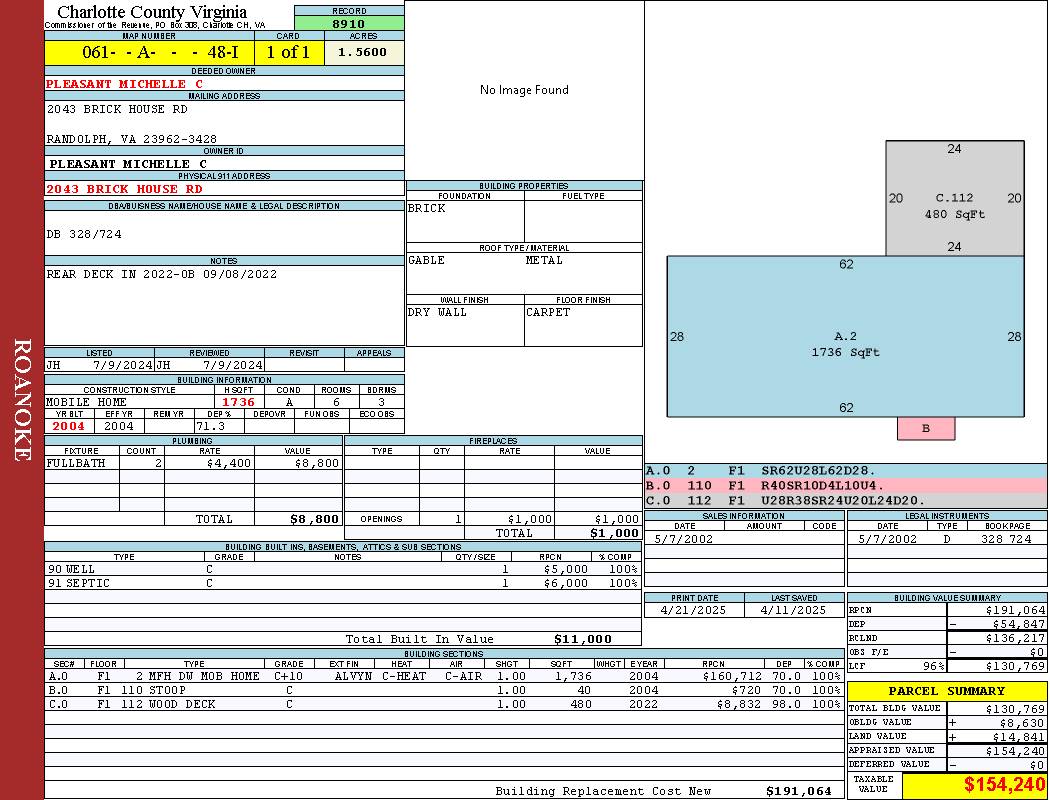Screen dimensions: 1050x800
Task: Click the notes text REAR DECK IN 2022
Action: 162,274
